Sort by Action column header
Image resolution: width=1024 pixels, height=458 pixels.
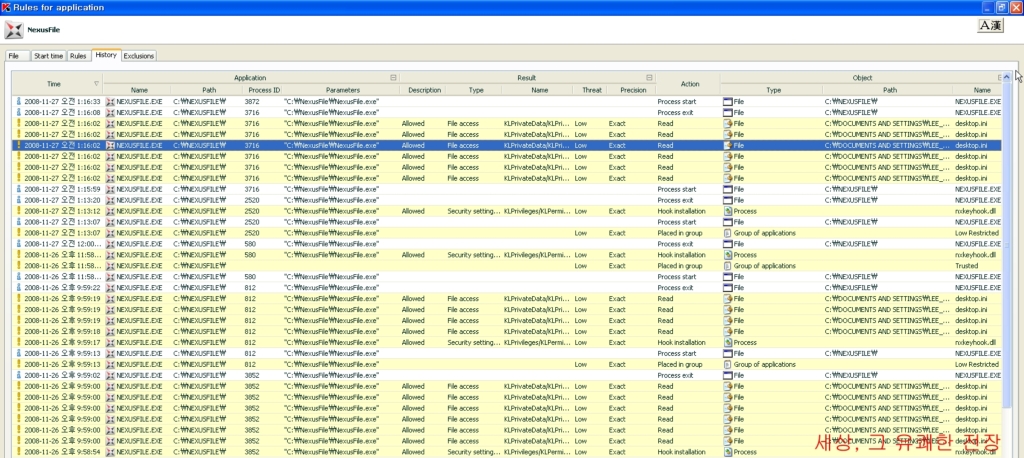[x=690, y=84]
